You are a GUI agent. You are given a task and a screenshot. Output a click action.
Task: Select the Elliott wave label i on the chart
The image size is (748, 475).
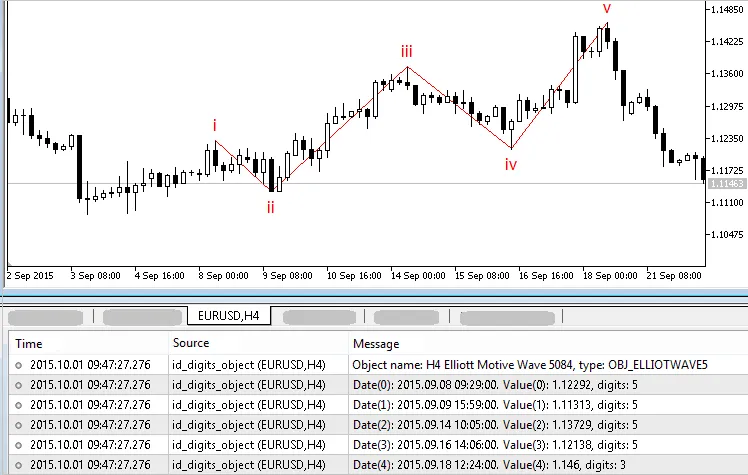pyautogui.click(x=214, y=126)
